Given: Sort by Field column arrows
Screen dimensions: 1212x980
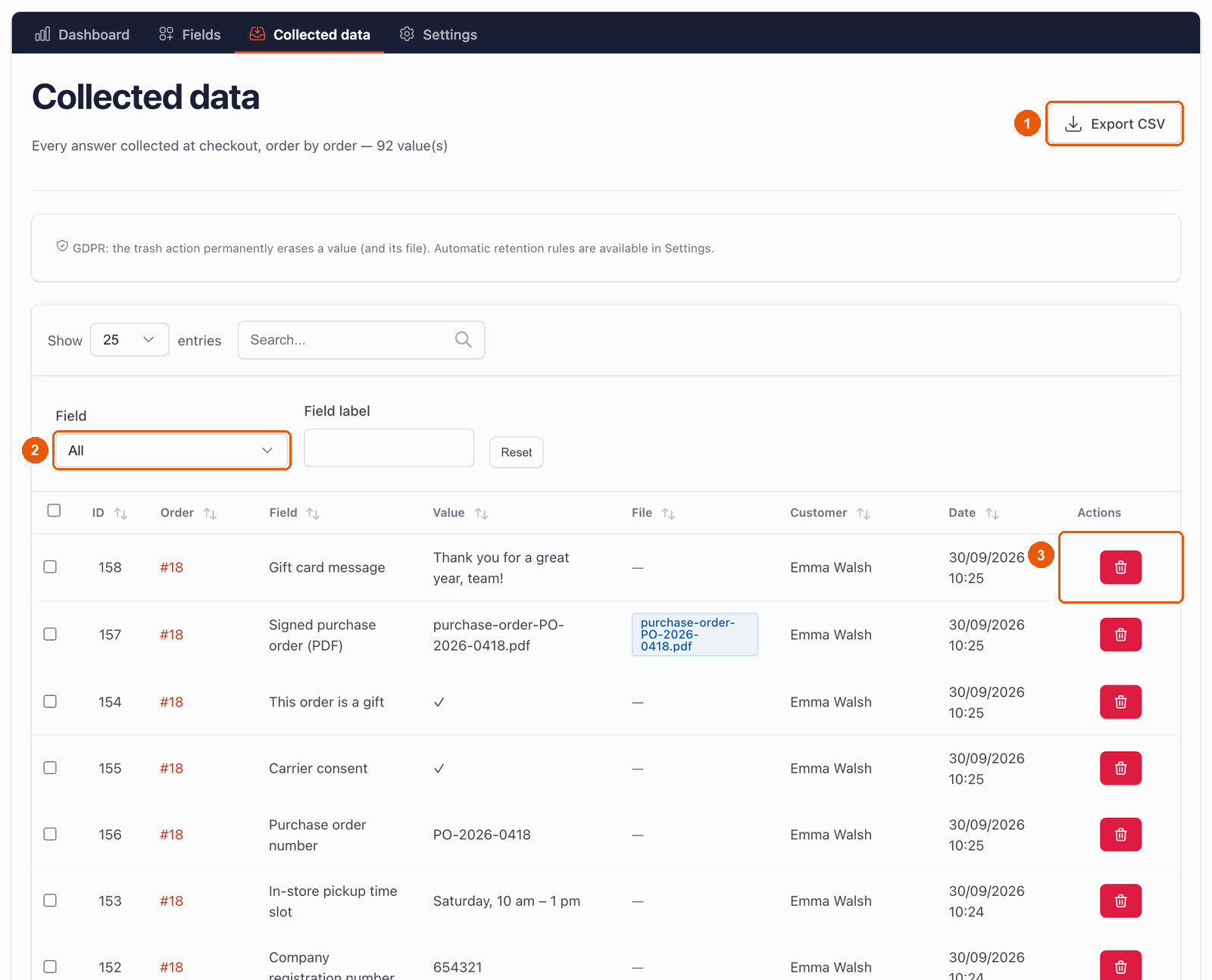Looking at the screenshot, I should [313, 513].
